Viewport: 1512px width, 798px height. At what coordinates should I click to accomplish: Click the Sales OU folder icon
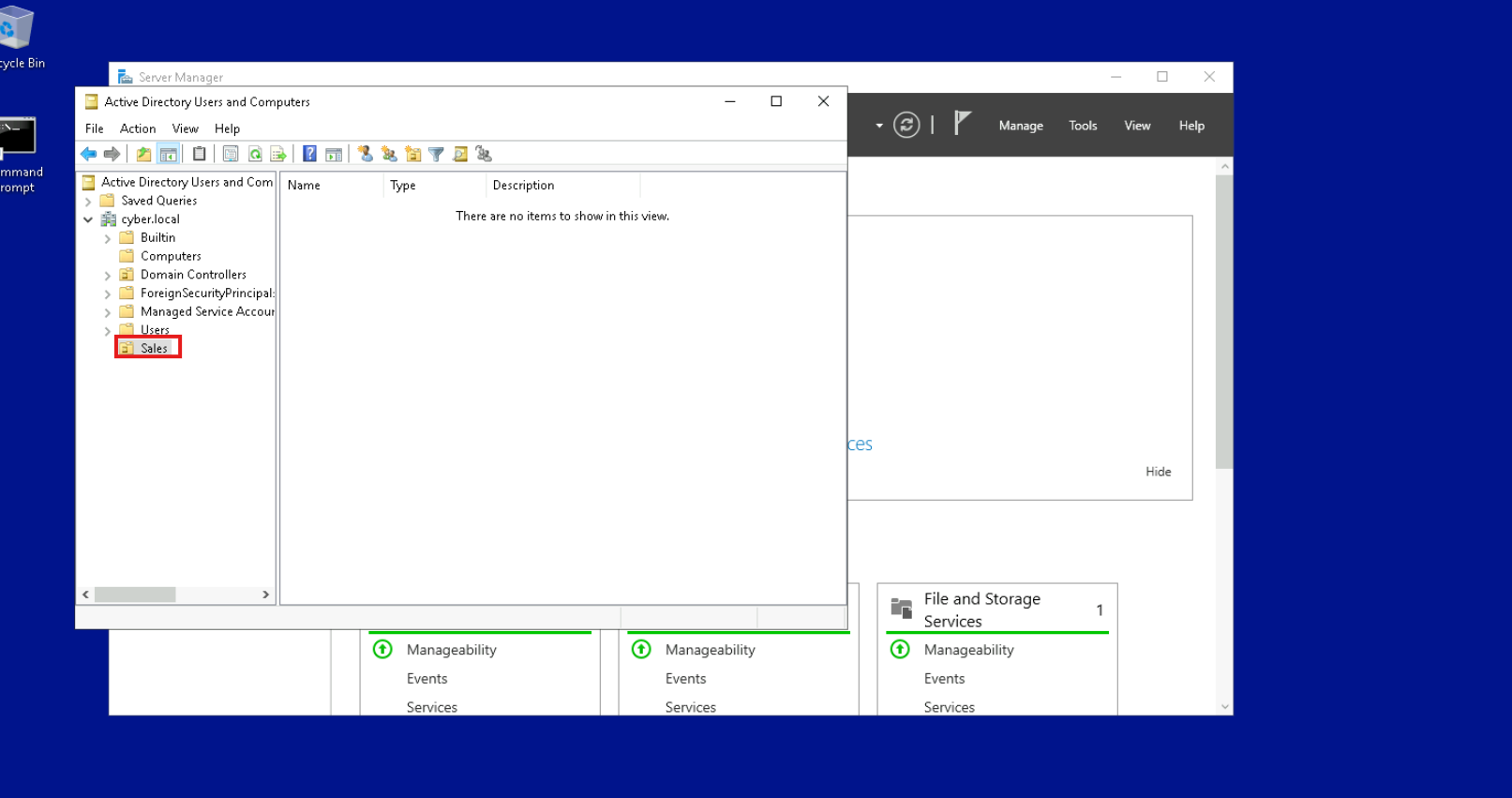click(x=127, y=348)
